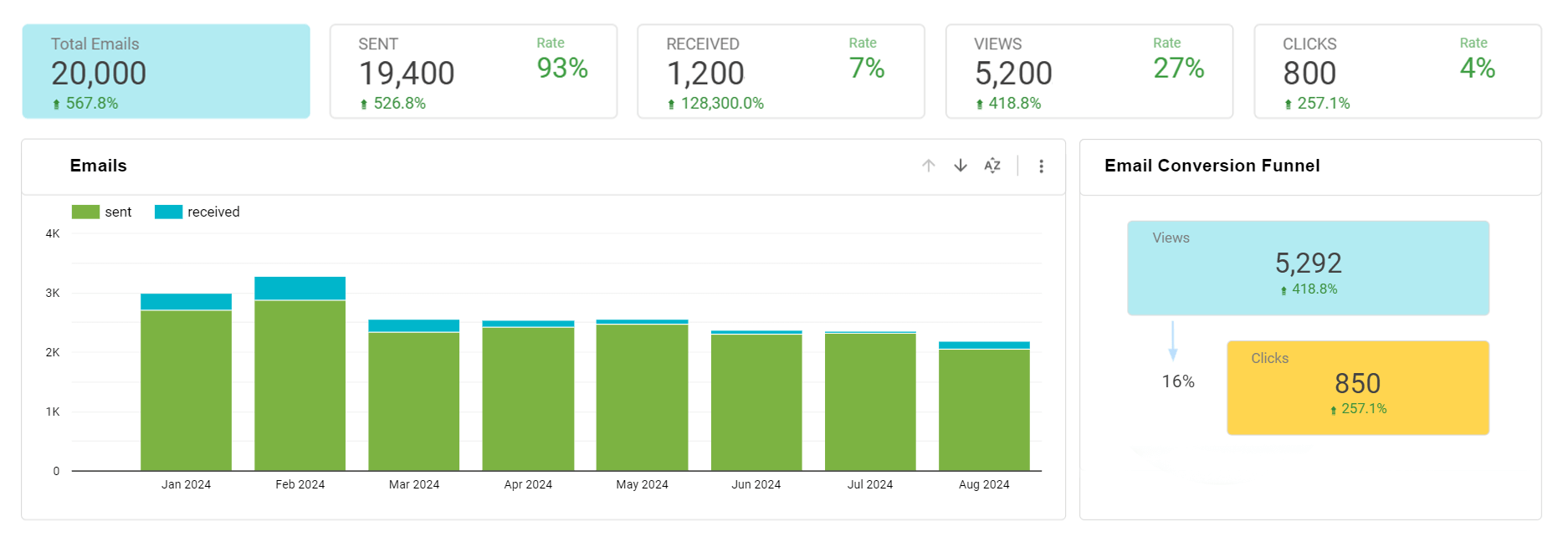Click the Aug 2024 sent bar
Viewport: 1568px width, 537px height.
tap(984, 410)
